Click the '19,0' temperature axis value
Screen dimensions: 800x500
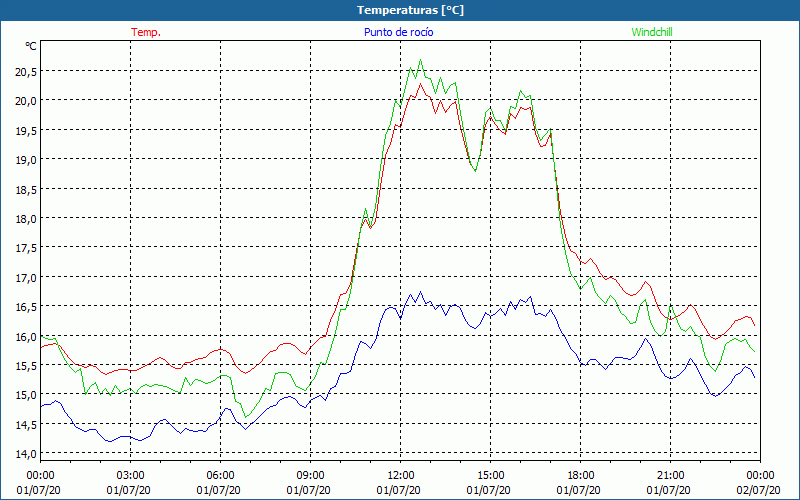coord(26,160)
